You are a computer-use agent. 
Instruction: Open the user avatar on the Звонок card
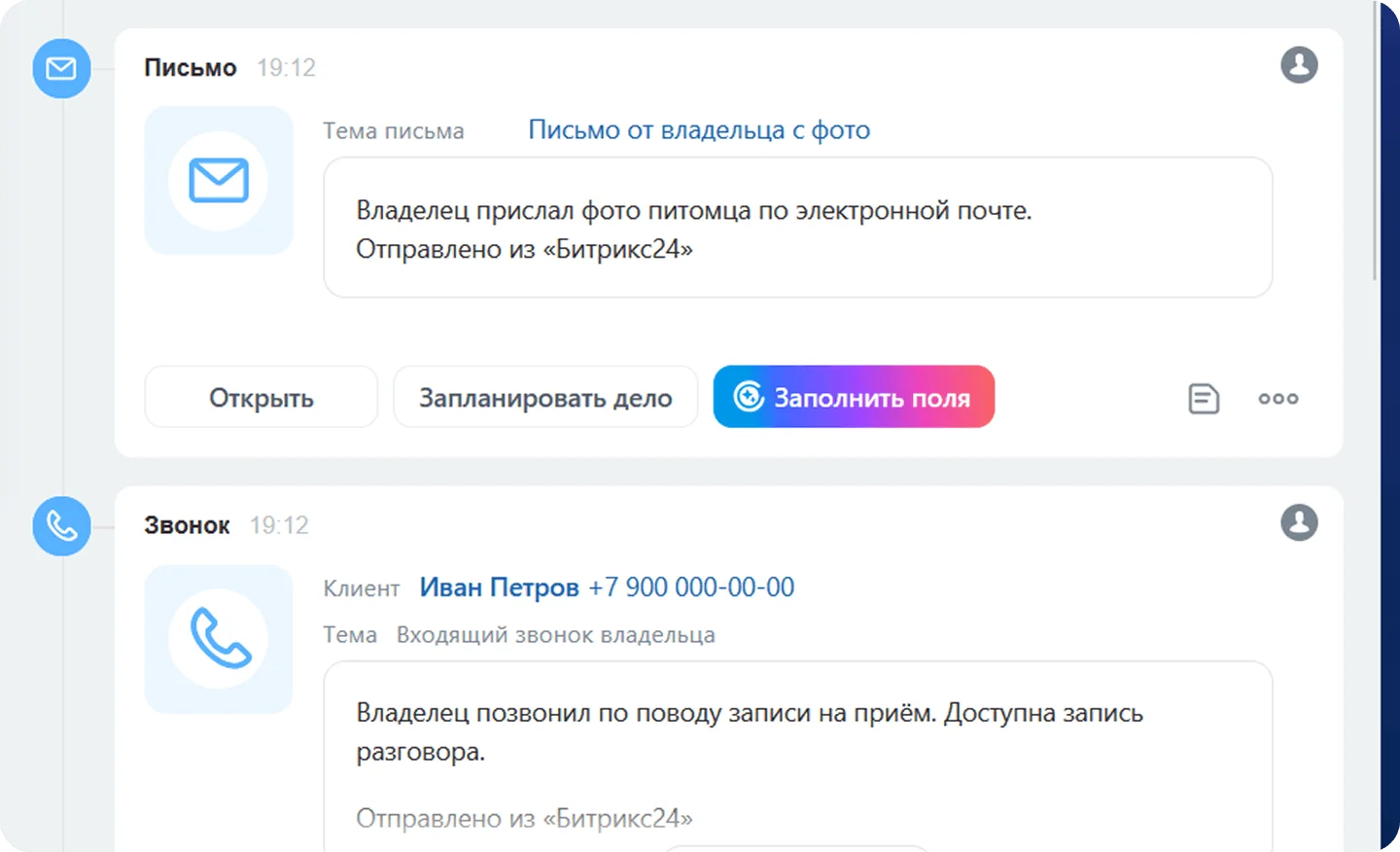(x=1299, y=522)
